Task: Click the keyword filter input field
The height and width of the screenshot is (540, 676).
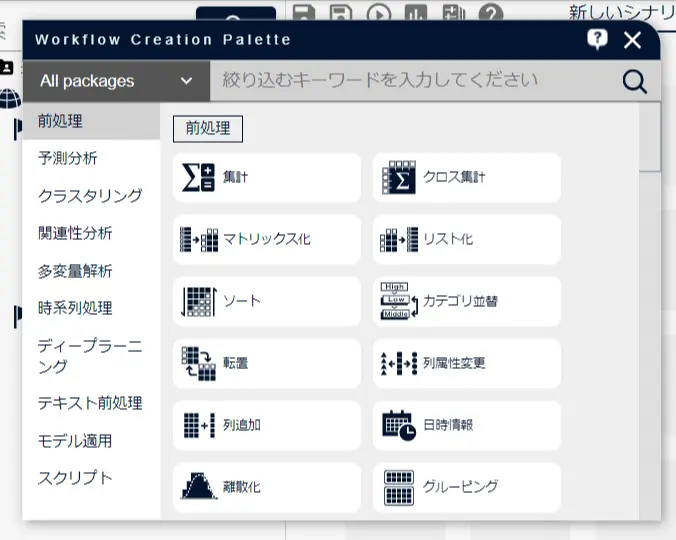Action: pyautogui.click(x=414, y=81)
